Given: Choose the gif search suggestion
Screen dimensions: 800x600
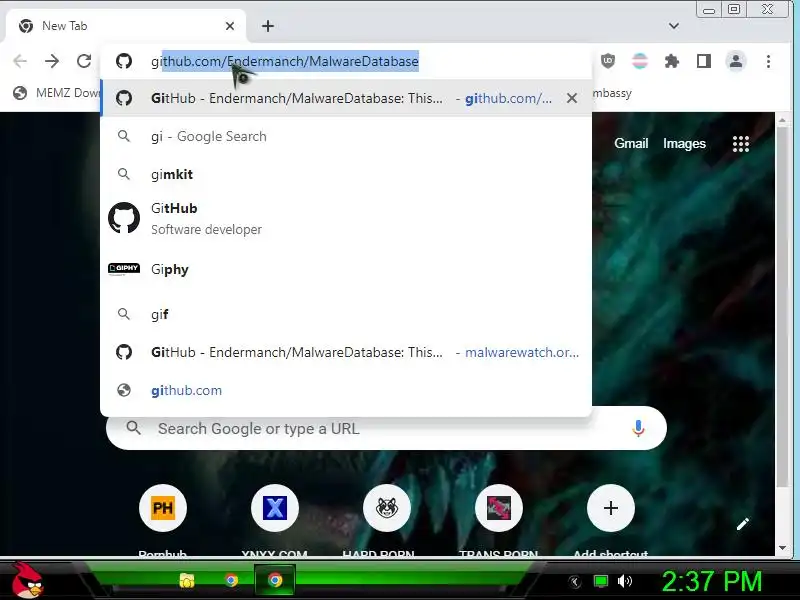Looking at the screenshot, I should 346,314.
